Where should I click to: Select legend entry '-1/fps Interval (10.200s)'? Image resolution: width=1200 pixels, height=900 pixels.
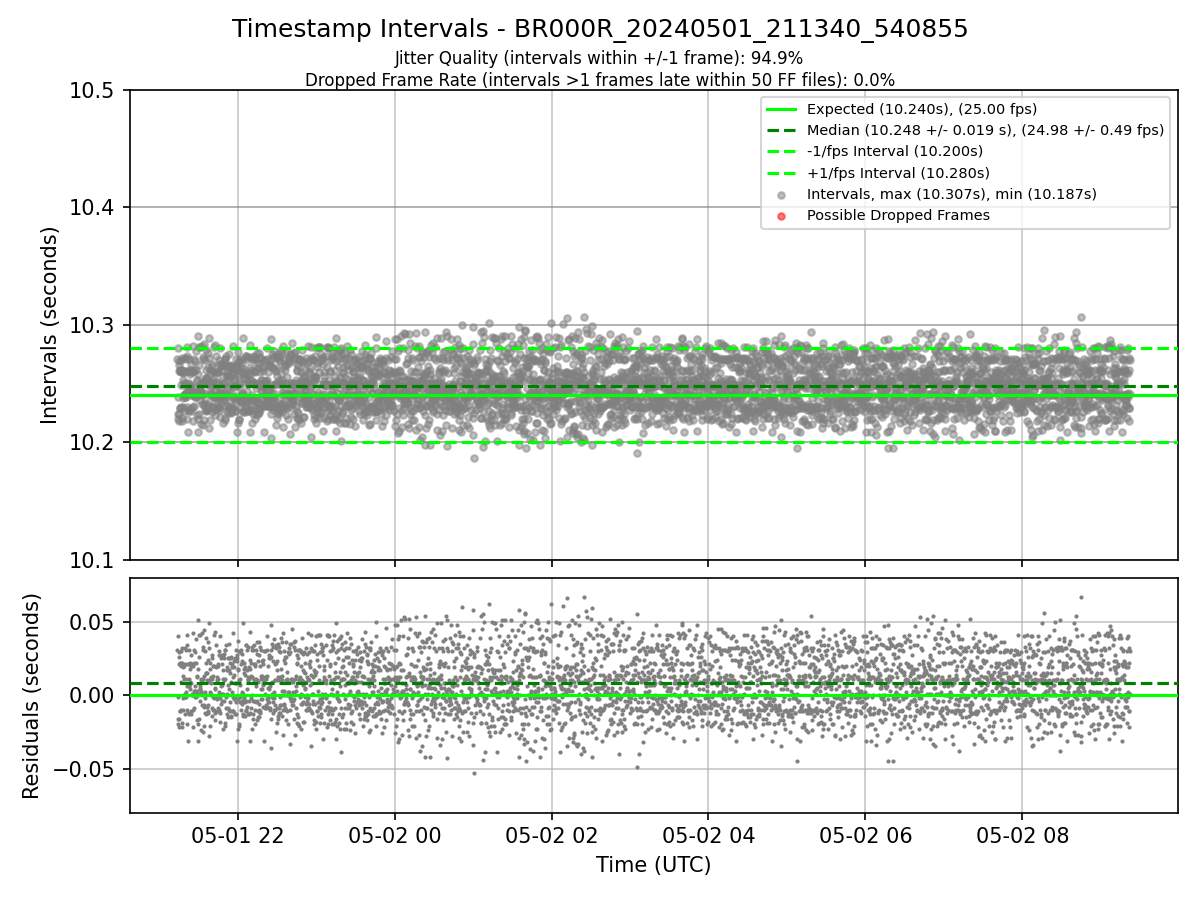(x=894, y=151)
